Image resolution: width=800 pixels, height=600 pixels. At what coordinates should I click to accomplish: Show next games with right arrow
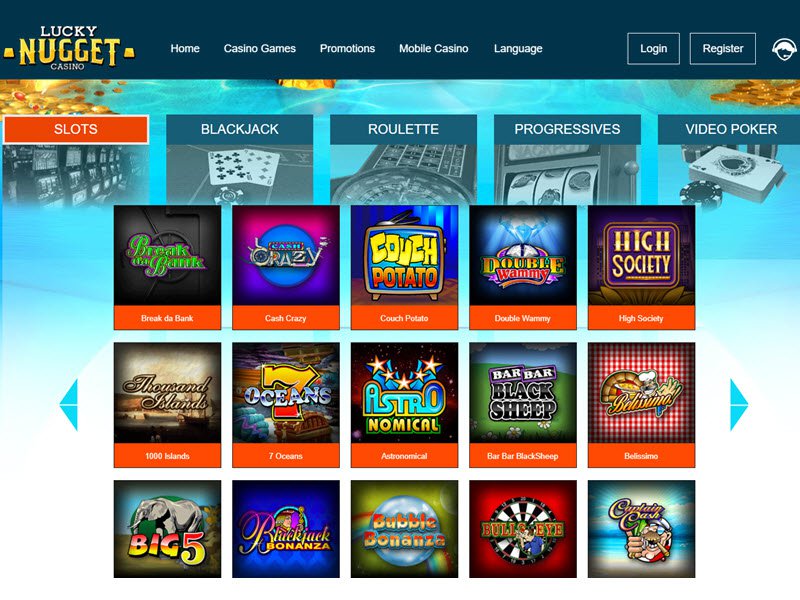(739, 405)
